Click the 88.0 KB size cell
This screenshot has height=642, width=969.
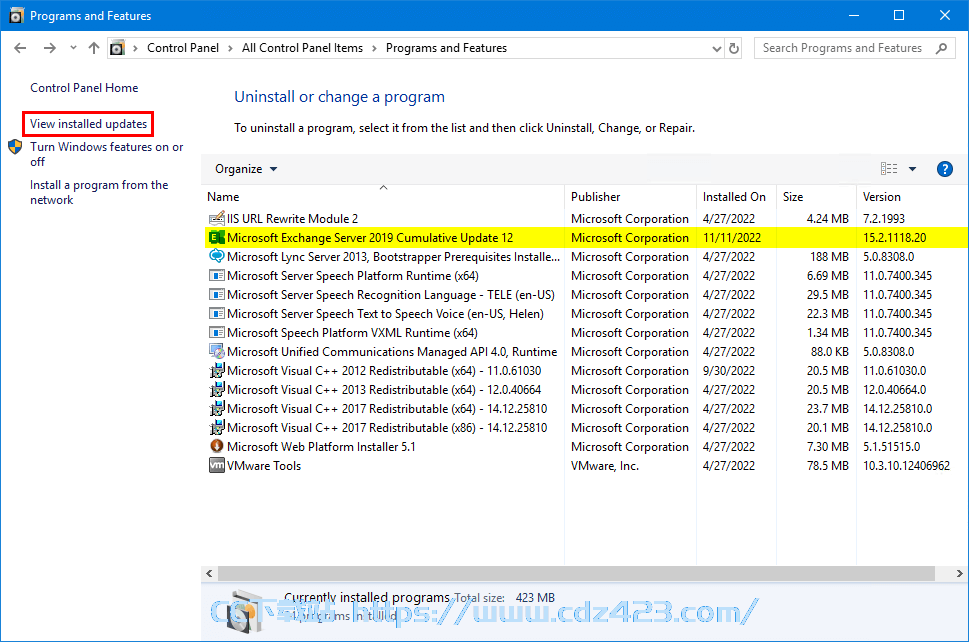click(830, 352)
